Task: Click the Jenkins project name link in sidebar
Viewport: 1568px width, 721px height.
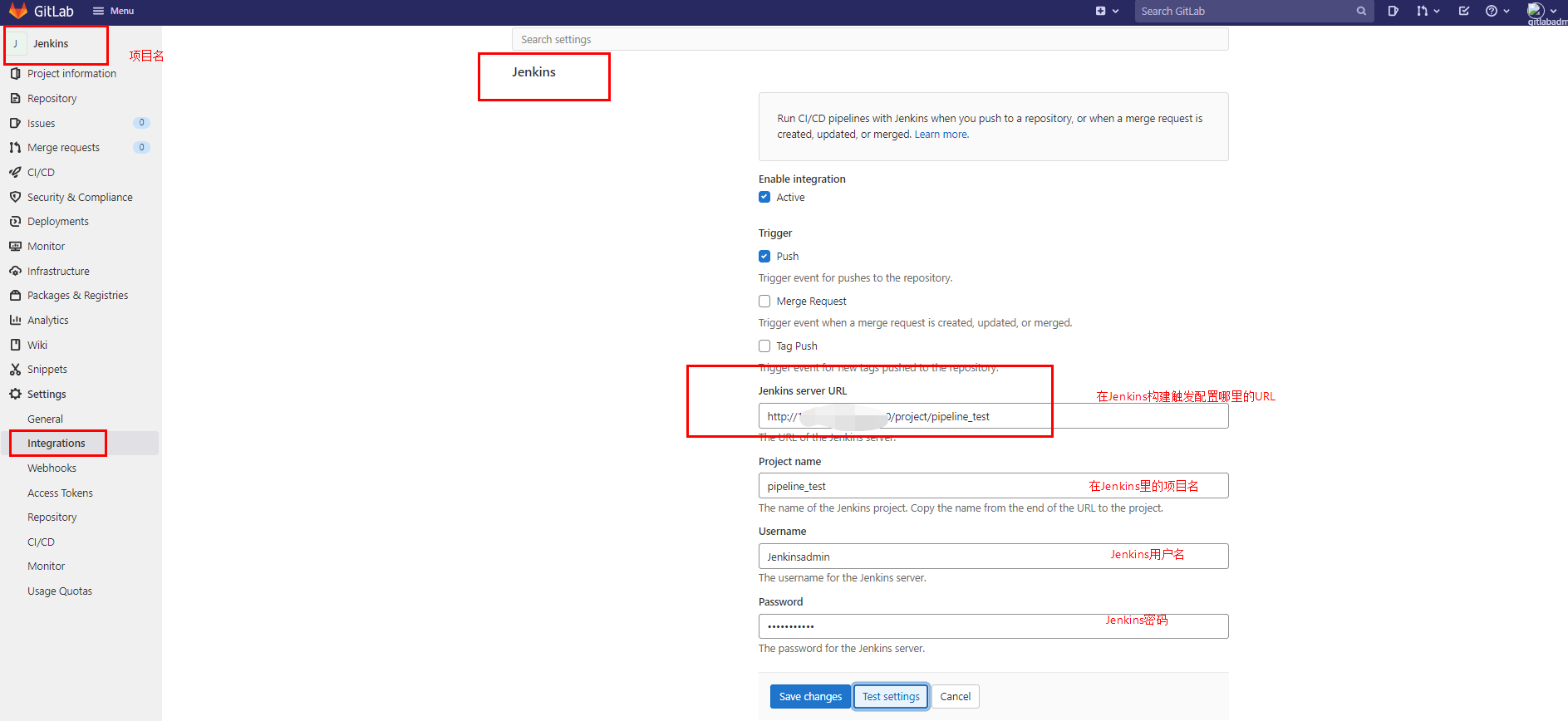Action: [x=51, y=43]
